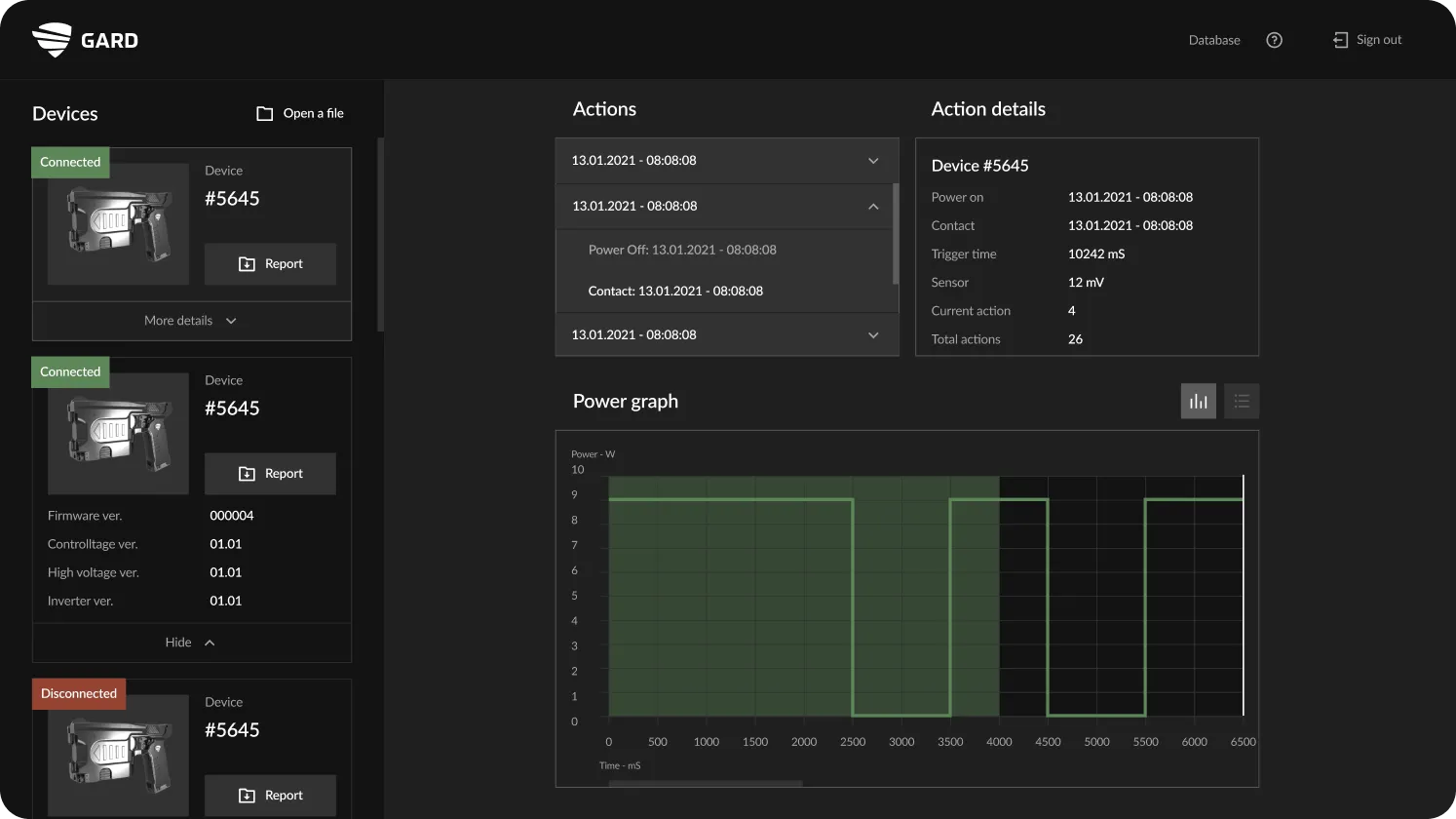Switch power graph to bar chart view

click(1198, 401)
